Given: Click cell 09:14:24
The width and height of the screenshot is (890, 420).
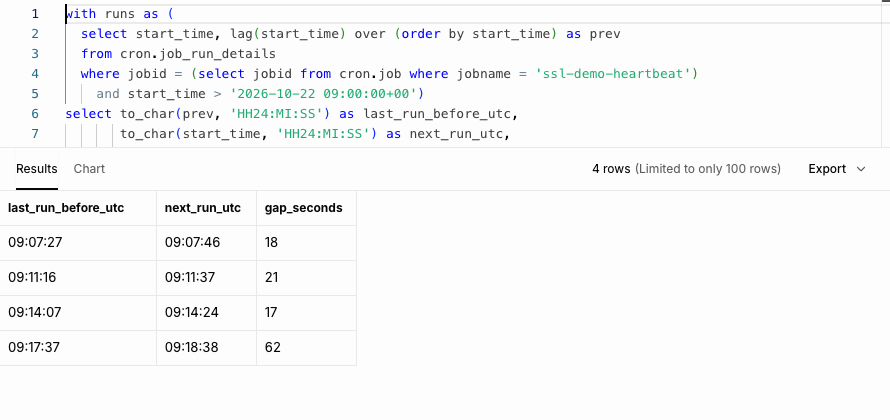Looking at the screenshot, I should pos(207,313).
